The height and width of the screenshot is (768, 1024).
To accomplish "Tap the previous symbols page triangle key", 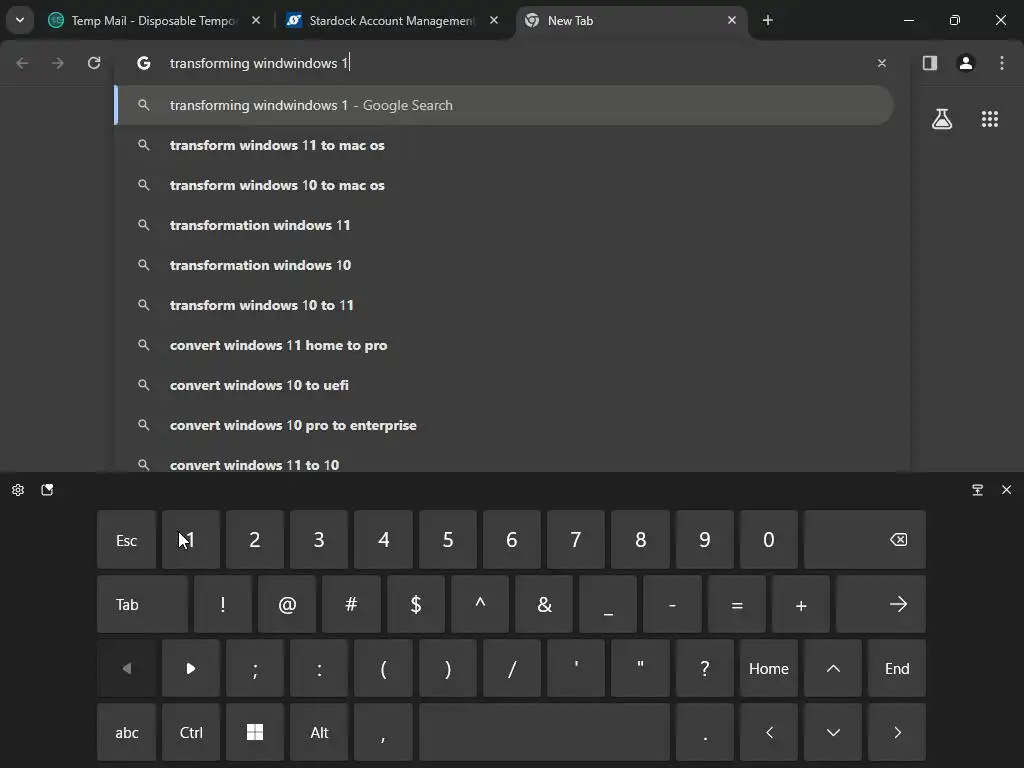I will pos(127,668).
